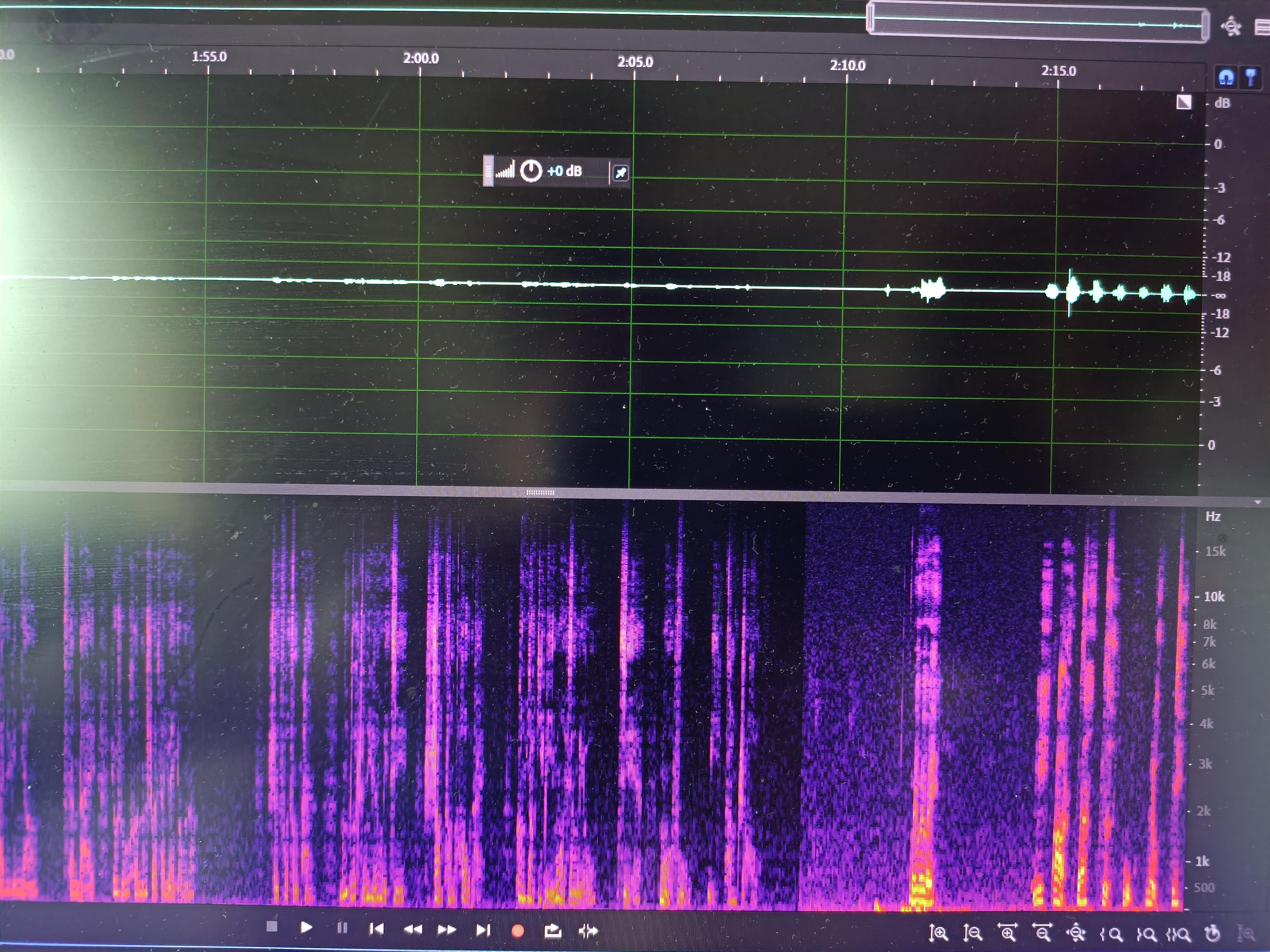The image size is (1270, 952).
Task: Click the 2:05.0 mark on the timeline ruler
Action: point(635,62)
